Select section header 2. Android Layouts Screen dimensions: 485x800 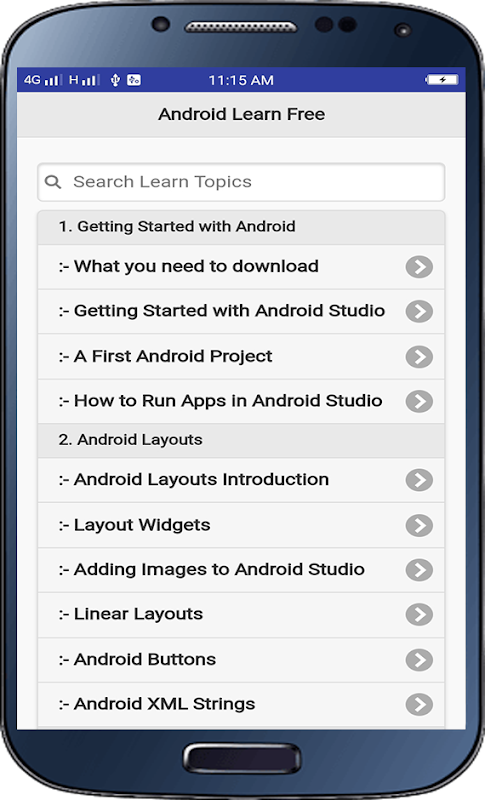(241, 440)
